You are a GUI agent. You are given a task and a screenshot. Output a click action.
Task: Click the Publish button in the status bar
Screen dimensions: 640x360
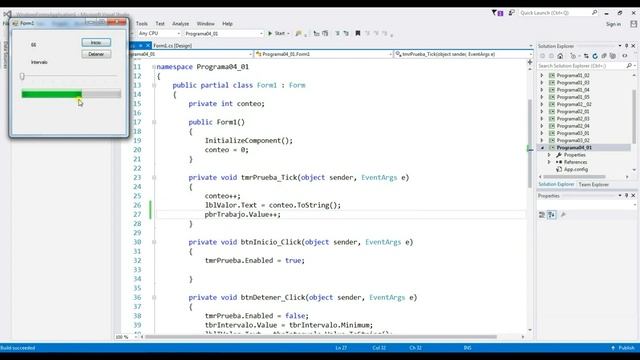tap(623, 348)
